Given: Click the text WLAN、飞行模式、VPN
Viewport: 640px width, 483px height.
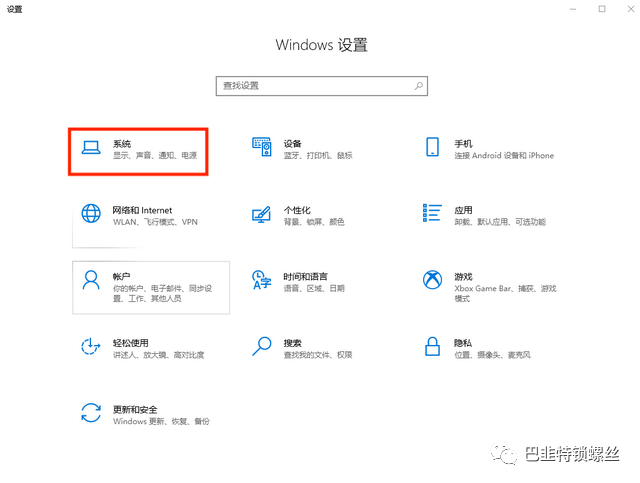Looking at the screenshot, I should (x=155, y=222).
